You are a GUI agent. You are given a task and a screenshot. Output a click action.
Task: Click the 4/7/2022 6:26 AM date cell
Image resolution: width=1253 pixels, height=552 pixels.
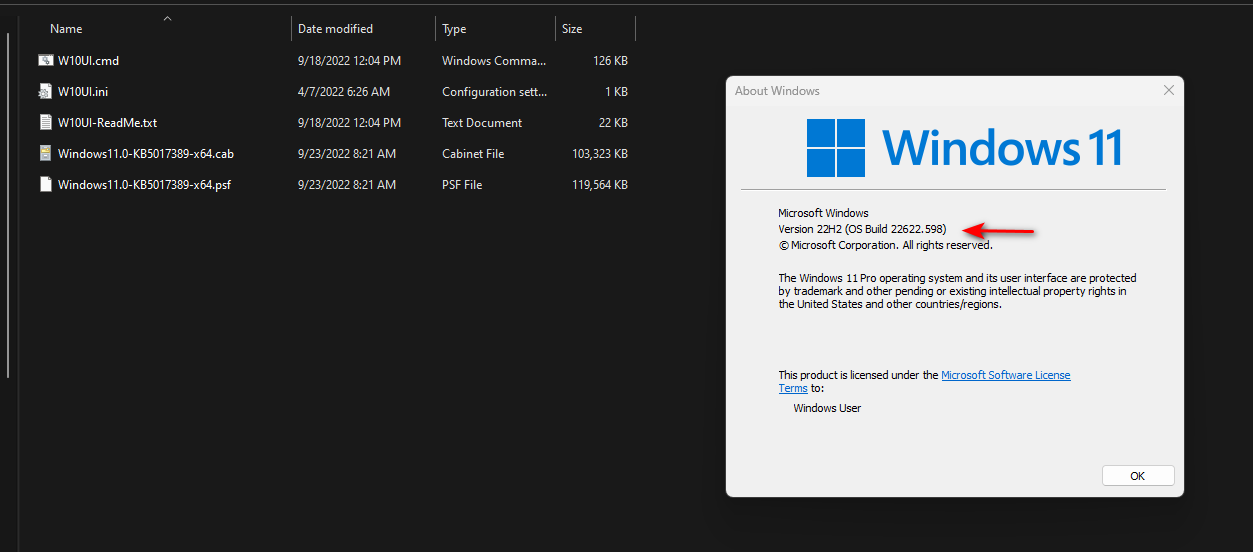[x=344, y=92]
